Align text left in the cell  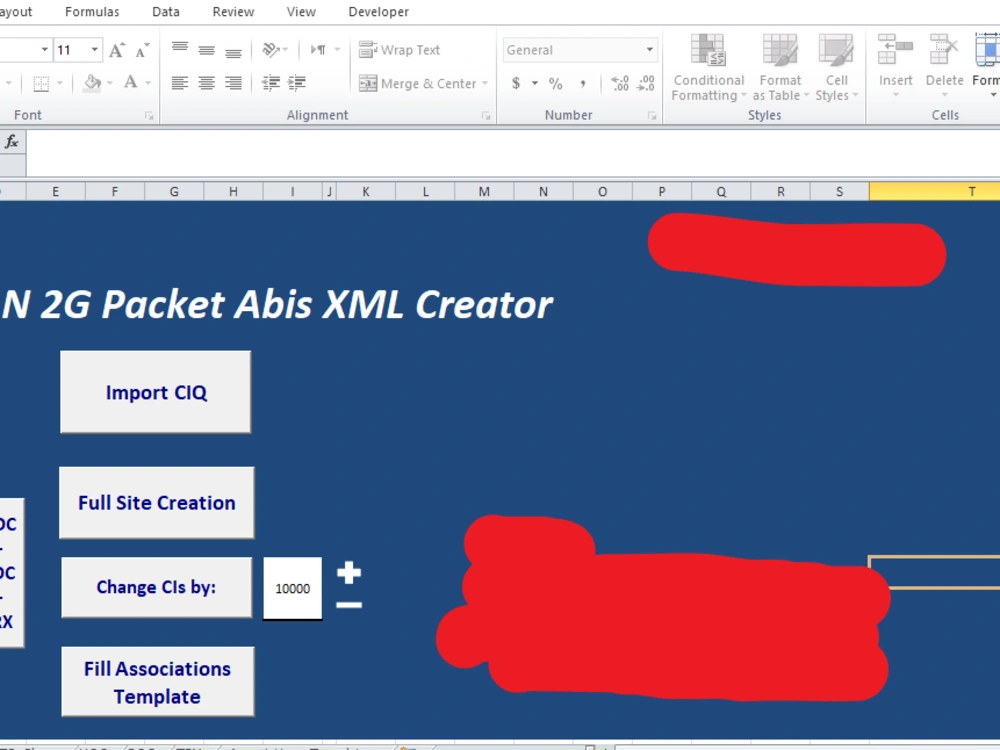pyautogui.click(x=180, y=83)
